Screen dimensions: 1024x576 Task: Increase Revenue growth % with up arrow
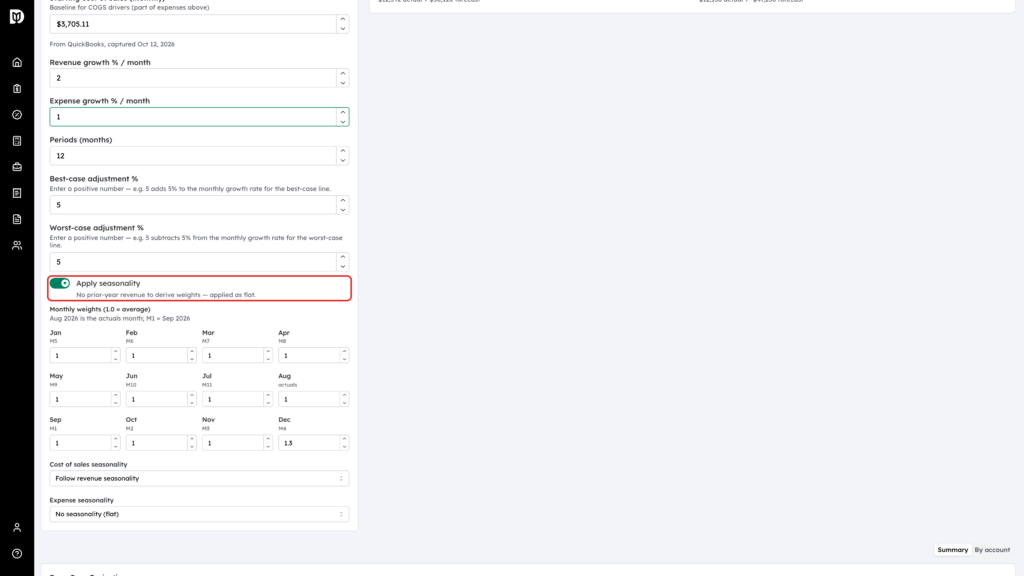[343, 74]
